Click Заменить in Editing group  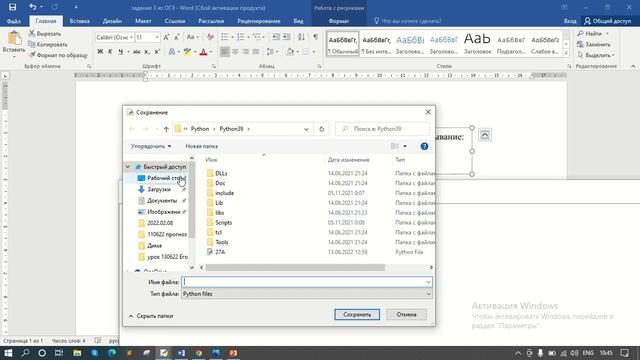[594, 44]
